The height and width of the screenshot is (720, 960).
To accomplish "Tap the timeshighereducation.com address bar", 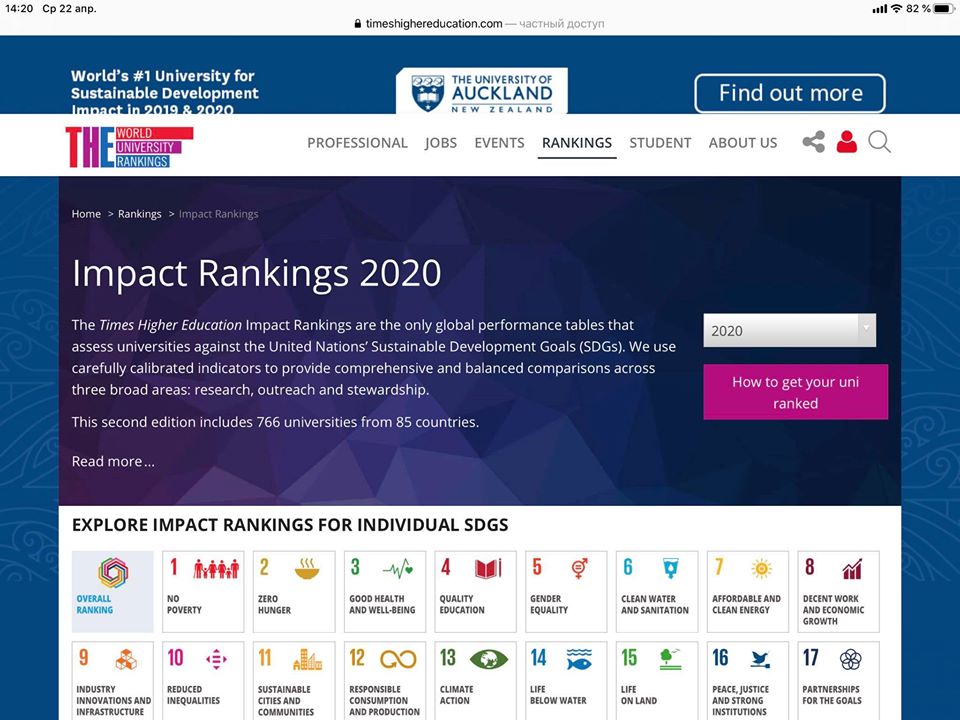I will tap(480, 23).
